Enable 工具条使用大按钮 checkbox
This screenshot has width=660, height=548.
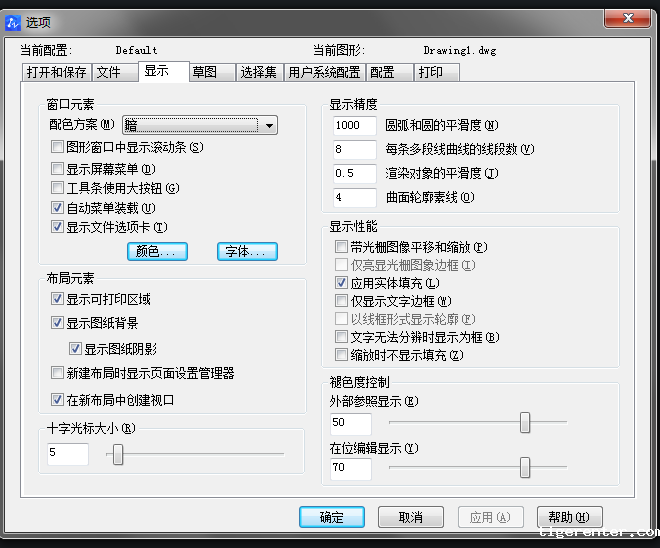58,187
